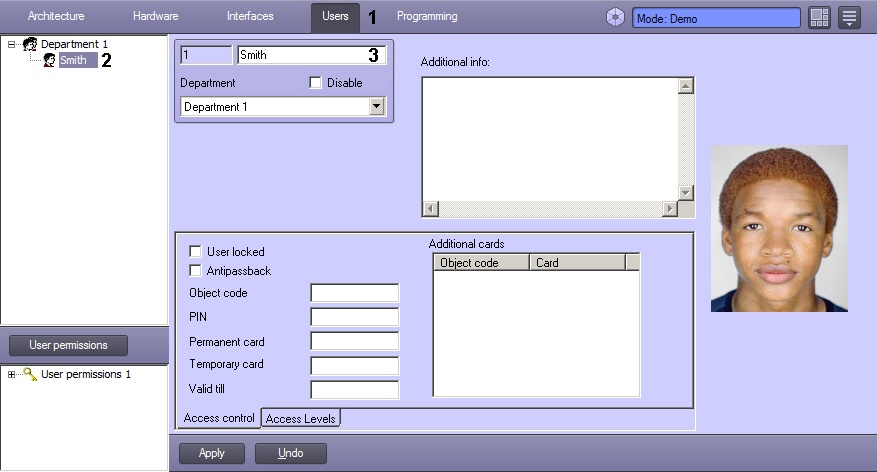Image resolution: width=877 pixels, height=472 pixels.
Task: Select User permissions 1 tree label
Action: 86,374
